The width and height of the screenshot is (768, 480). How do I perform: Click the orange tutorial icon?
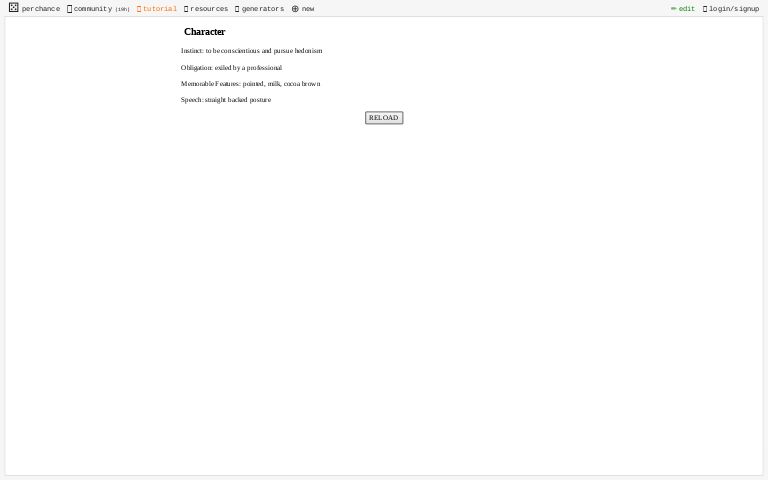click(x=139, y=9)
